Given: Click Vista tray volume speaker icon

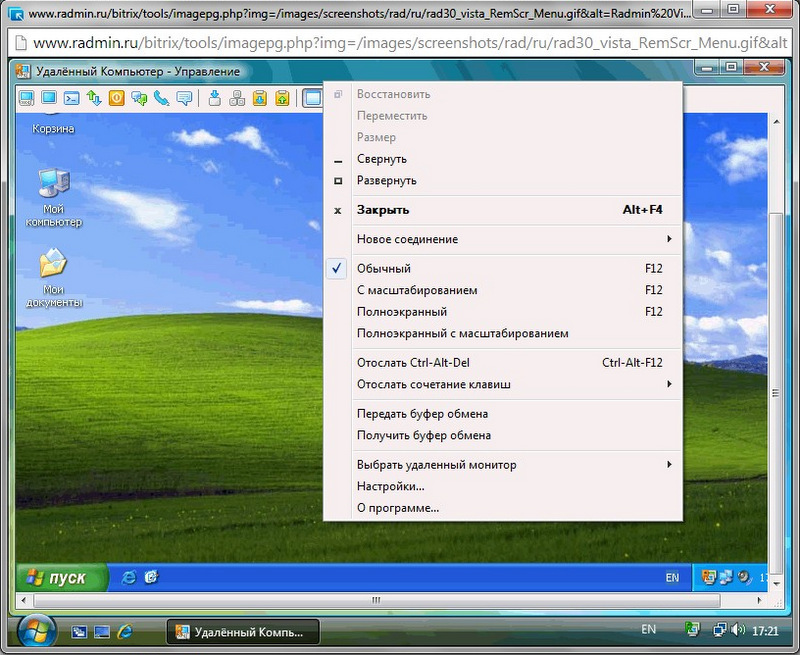Looking at the screenshot, I should tap(738, 631).
